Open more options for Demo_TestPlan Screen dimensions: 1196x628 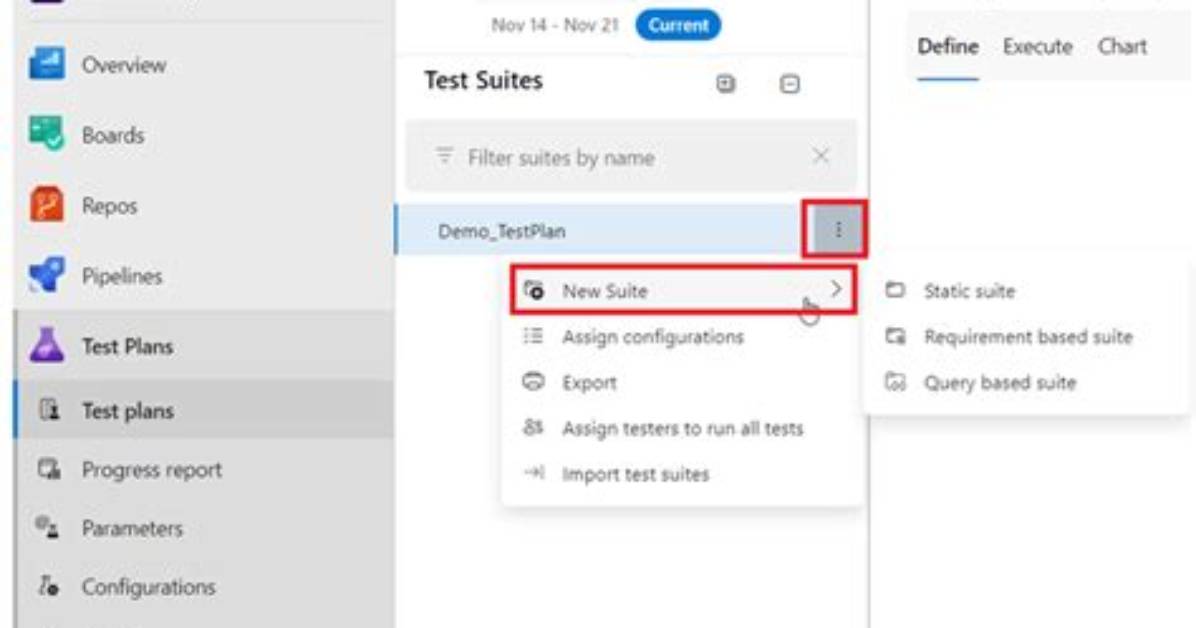click(837, 230)
